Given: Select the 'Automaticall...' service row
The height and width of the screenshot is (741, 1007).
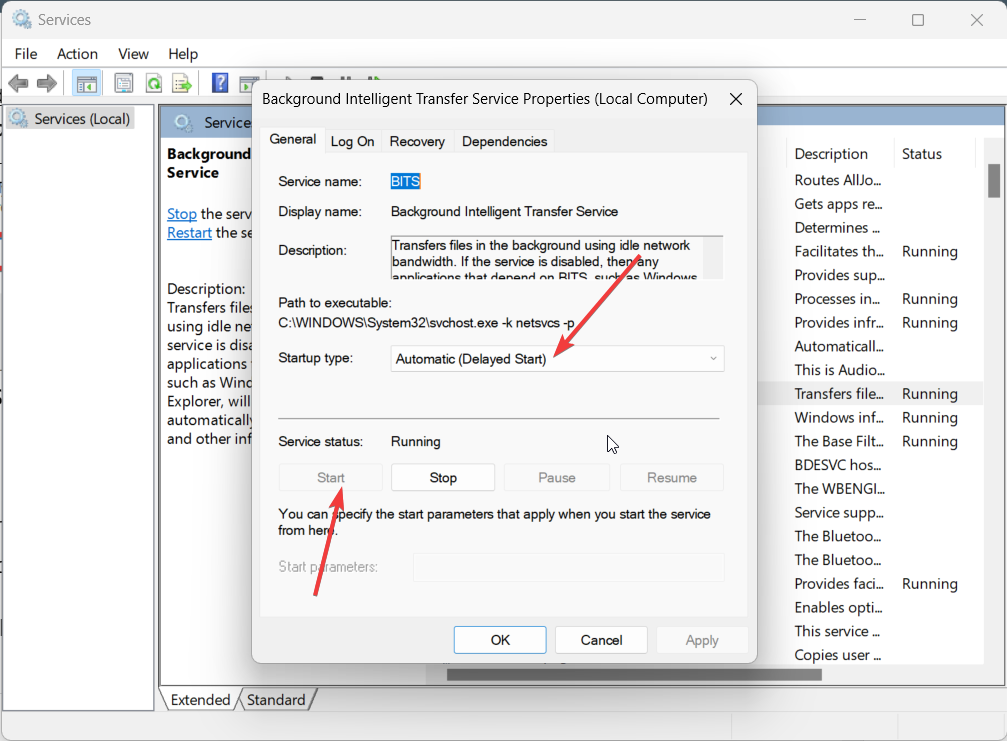Looking at the screenshot, I should click(870, 347).
